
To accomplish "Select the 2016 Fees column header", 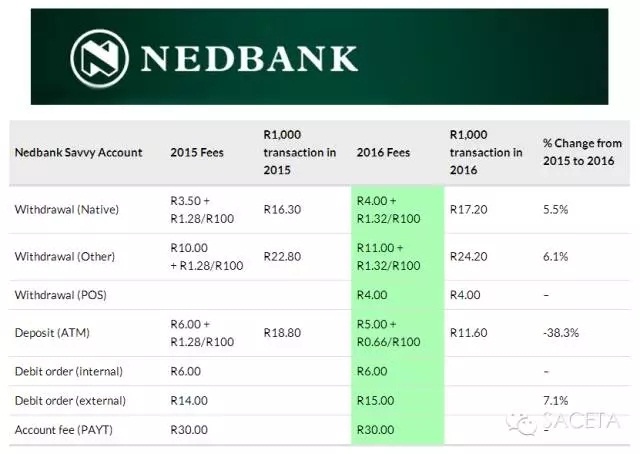I will tap(383, 153).
